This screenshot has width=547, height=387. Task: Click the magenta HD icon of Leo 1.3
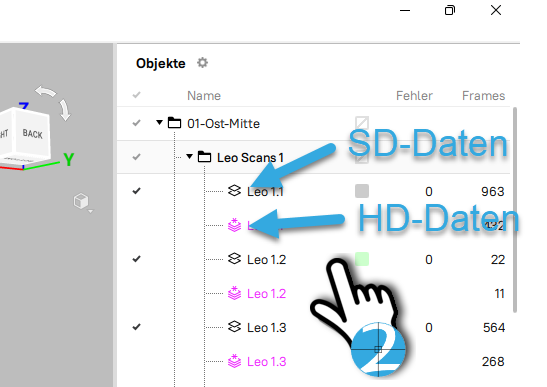[234, 361]
